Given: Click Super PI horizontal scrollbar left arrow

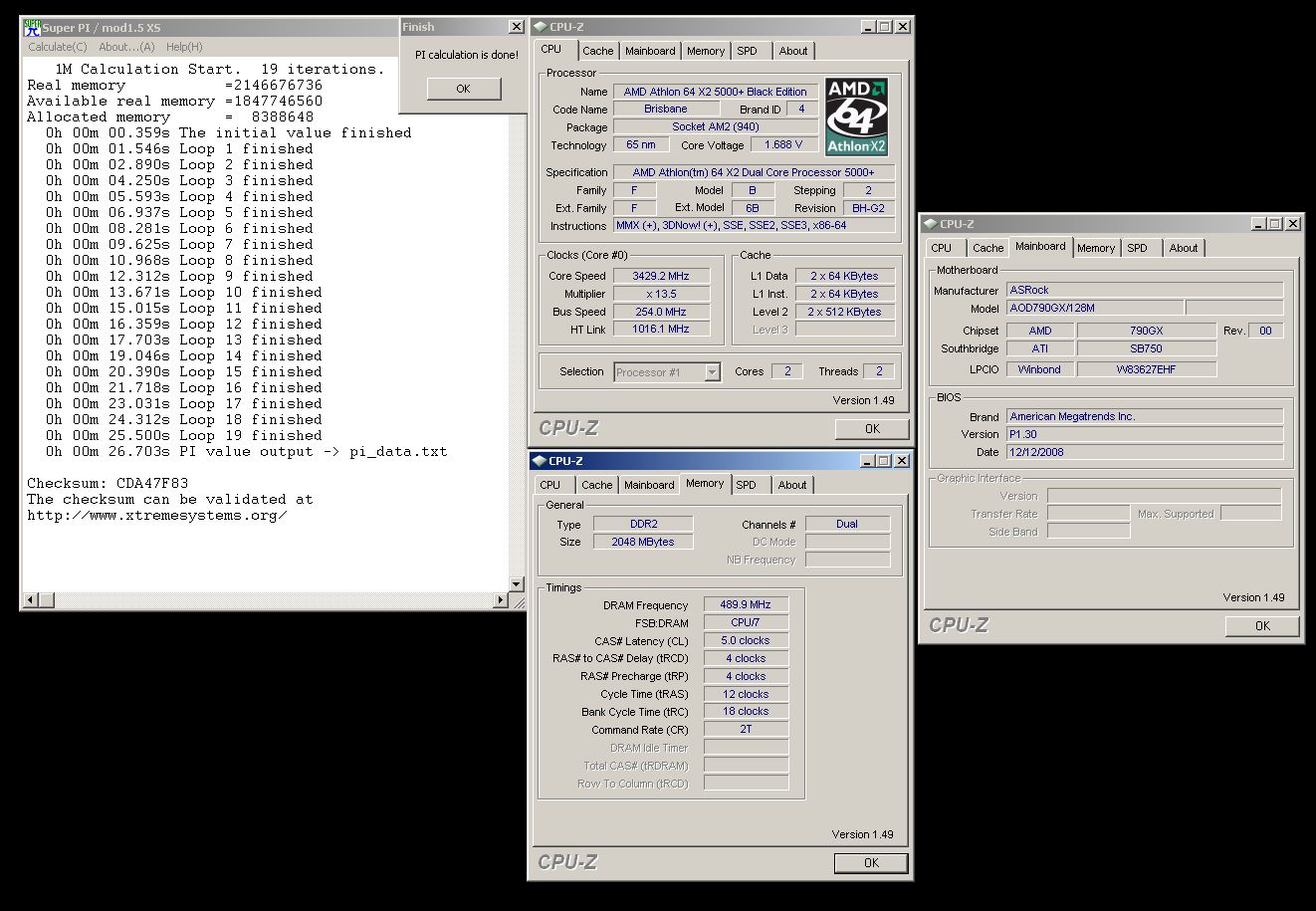Looking at the screenshot, I should tap(31, 599).
